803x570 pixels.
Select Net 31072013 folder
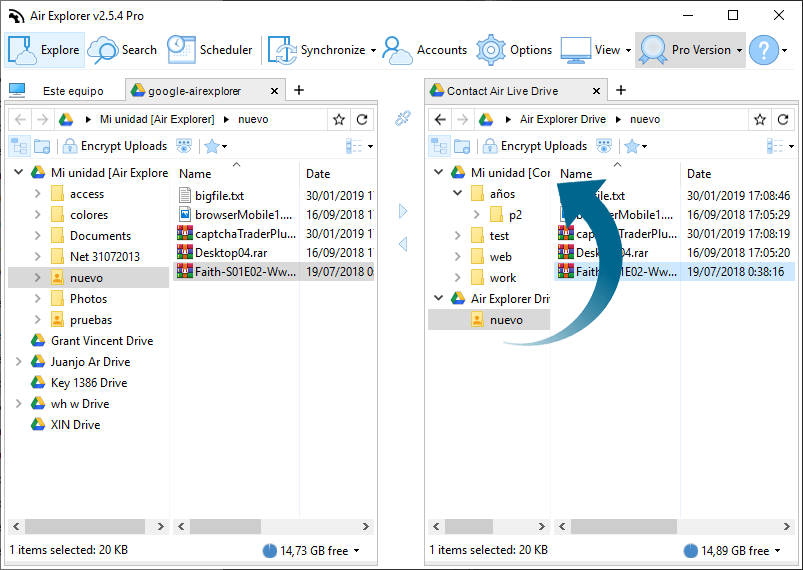[104, 257]
